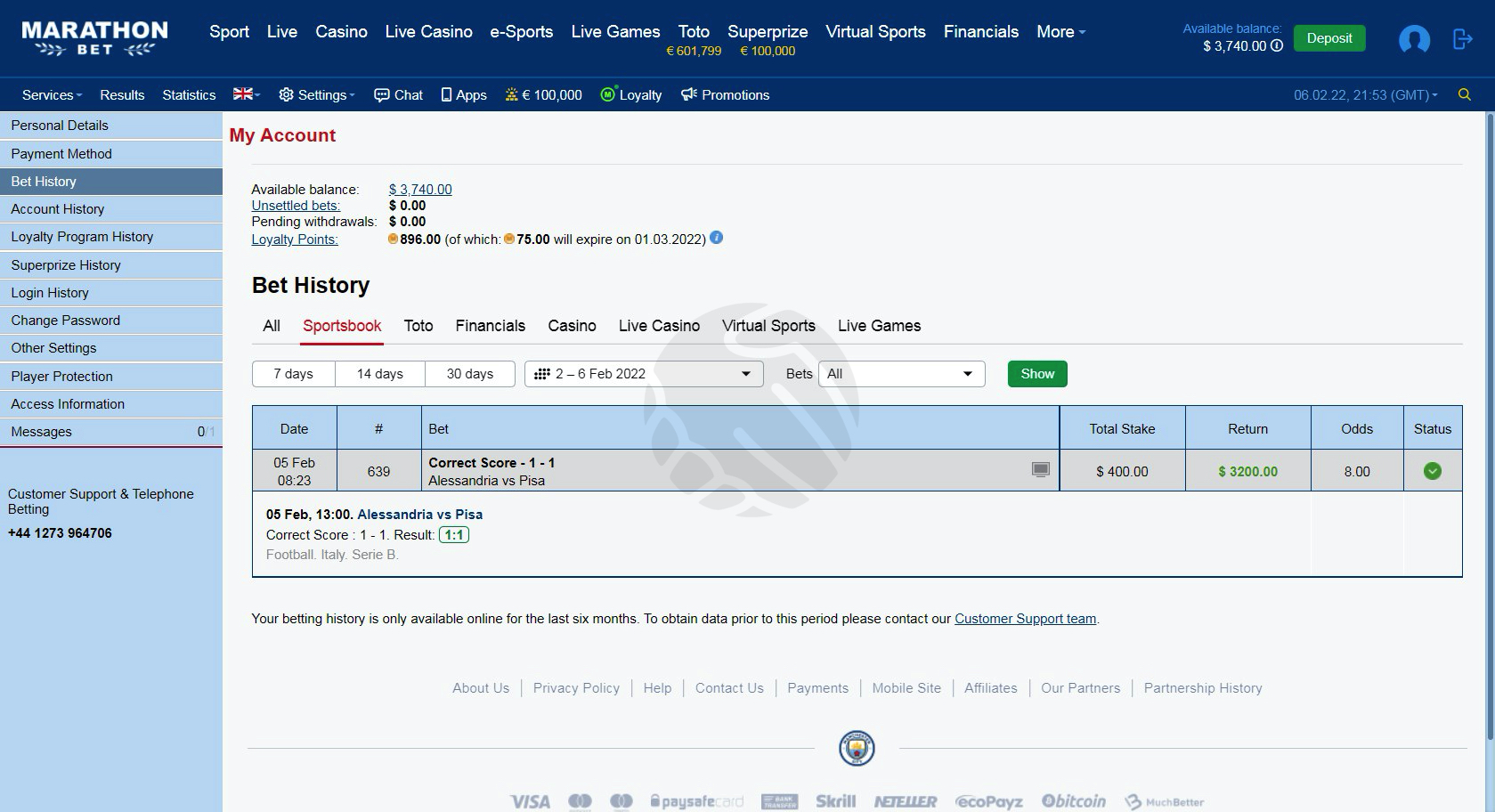The image size is (1495, 812).
Task: Open the Unsettled bets link
Action: [296, 206]
